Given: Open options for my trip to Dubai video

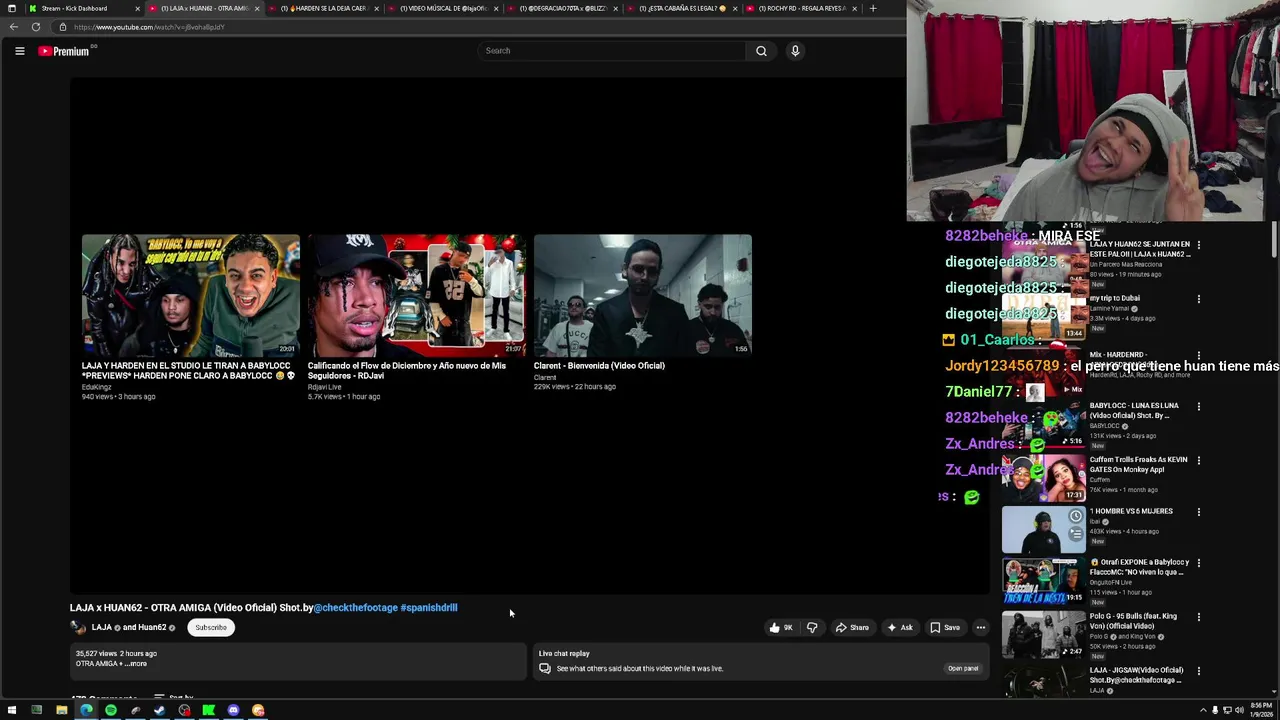Looking at the screenshot, I should (1199, 299).
